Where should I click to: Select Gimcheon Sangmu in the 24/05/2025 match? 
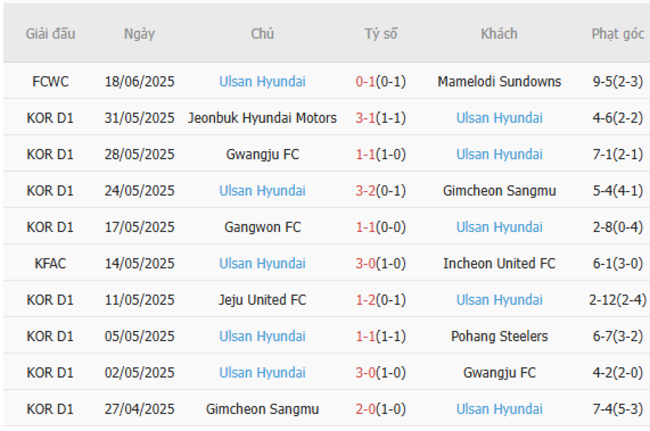(499, 191)
